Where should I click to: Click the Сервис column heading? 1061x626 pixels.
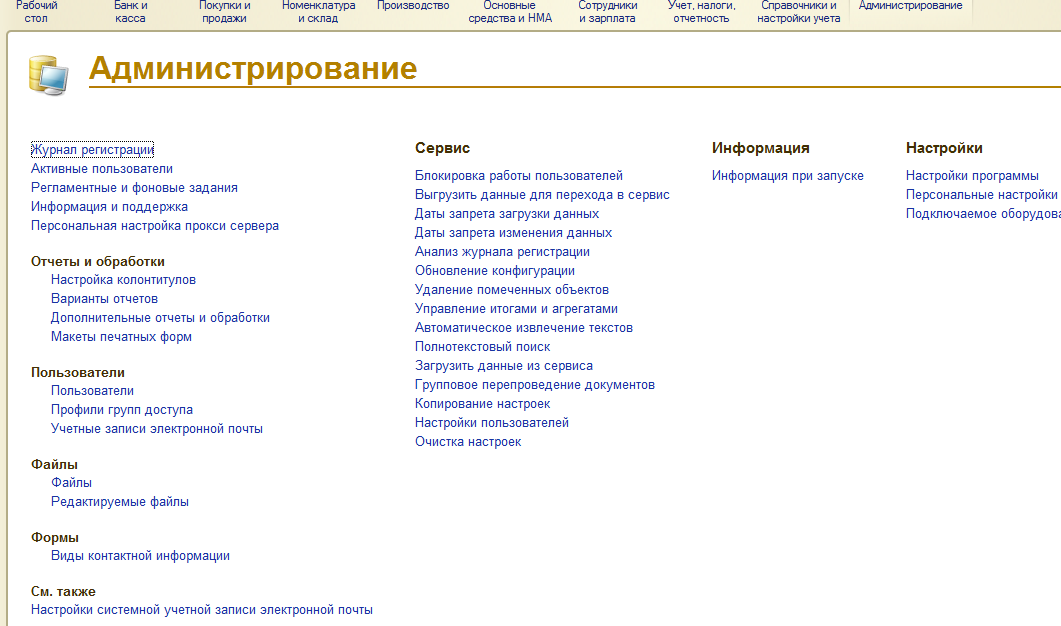coord(443,148)
